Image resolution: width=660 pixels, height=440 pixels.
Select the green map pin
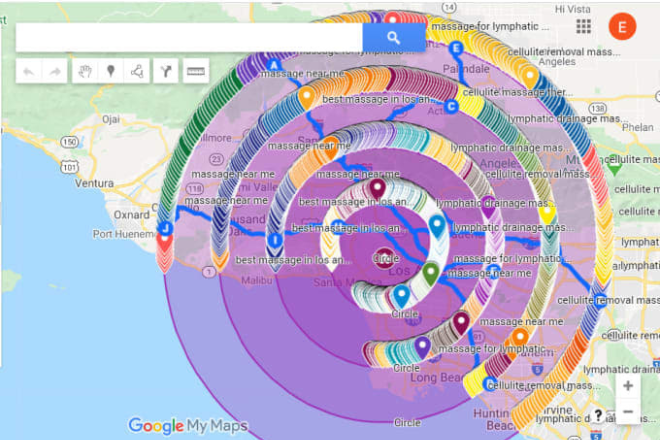point(431,274)
